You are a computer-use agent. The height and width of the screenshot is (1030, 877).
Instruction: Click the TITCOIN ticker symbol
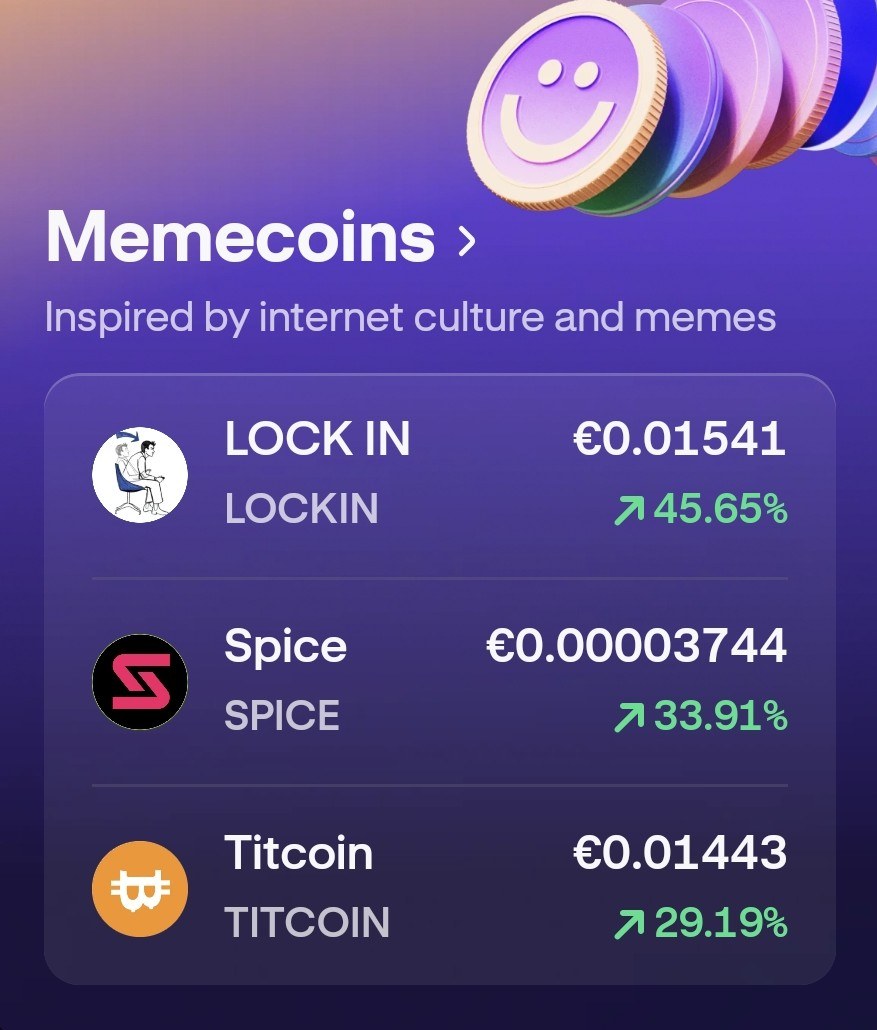pos(307,922)
